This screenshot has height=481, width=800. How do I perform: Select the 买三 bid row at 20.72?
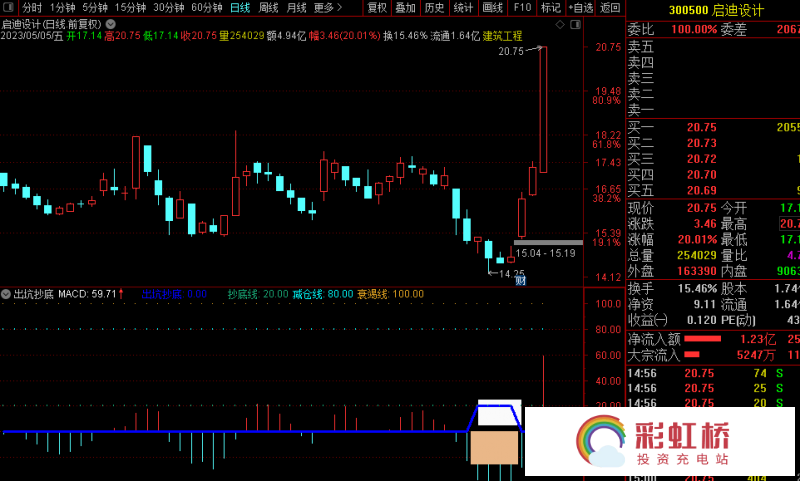713,159
